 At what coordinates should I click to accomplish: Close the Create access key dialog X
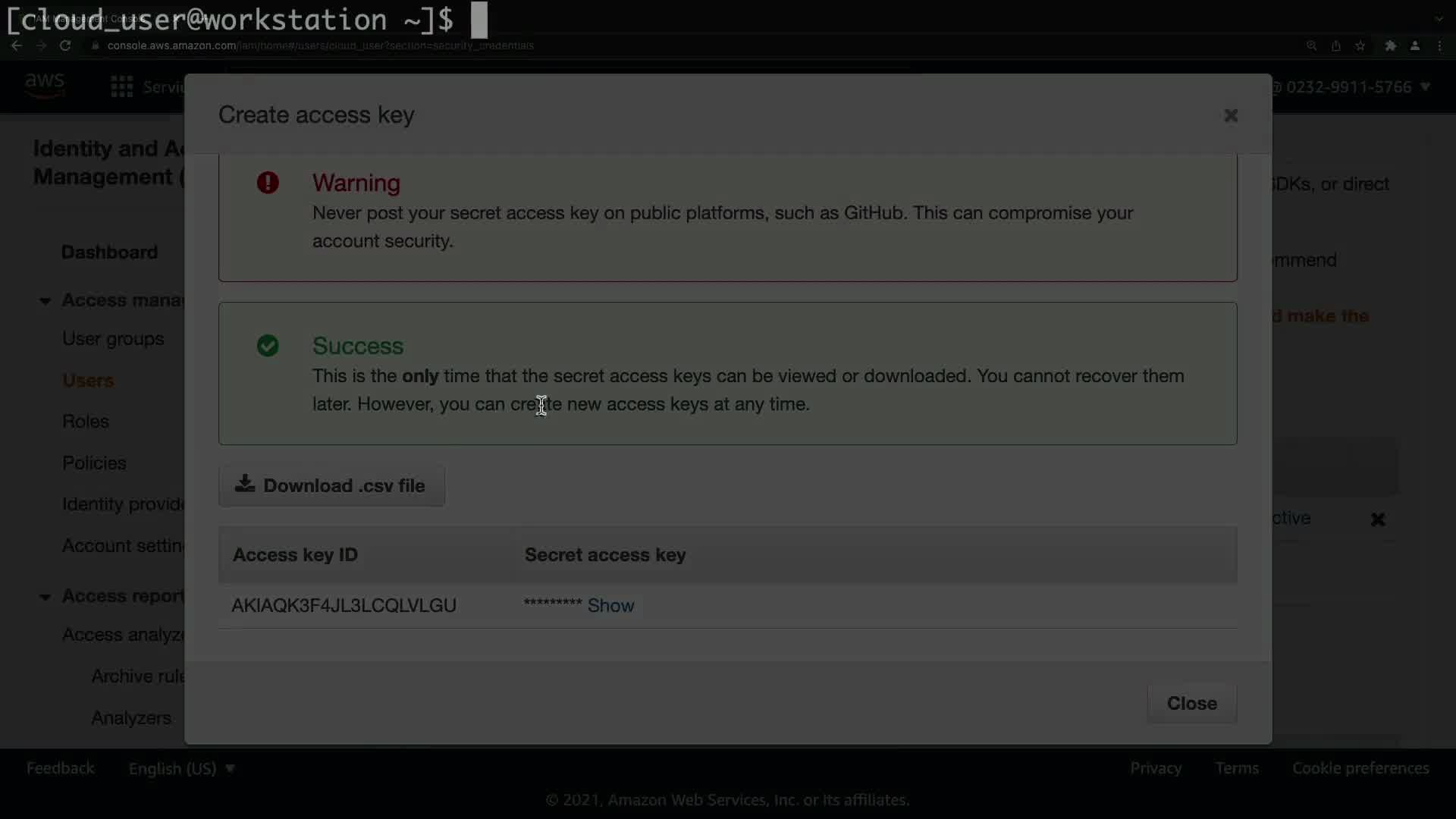tap(1231, 115)
